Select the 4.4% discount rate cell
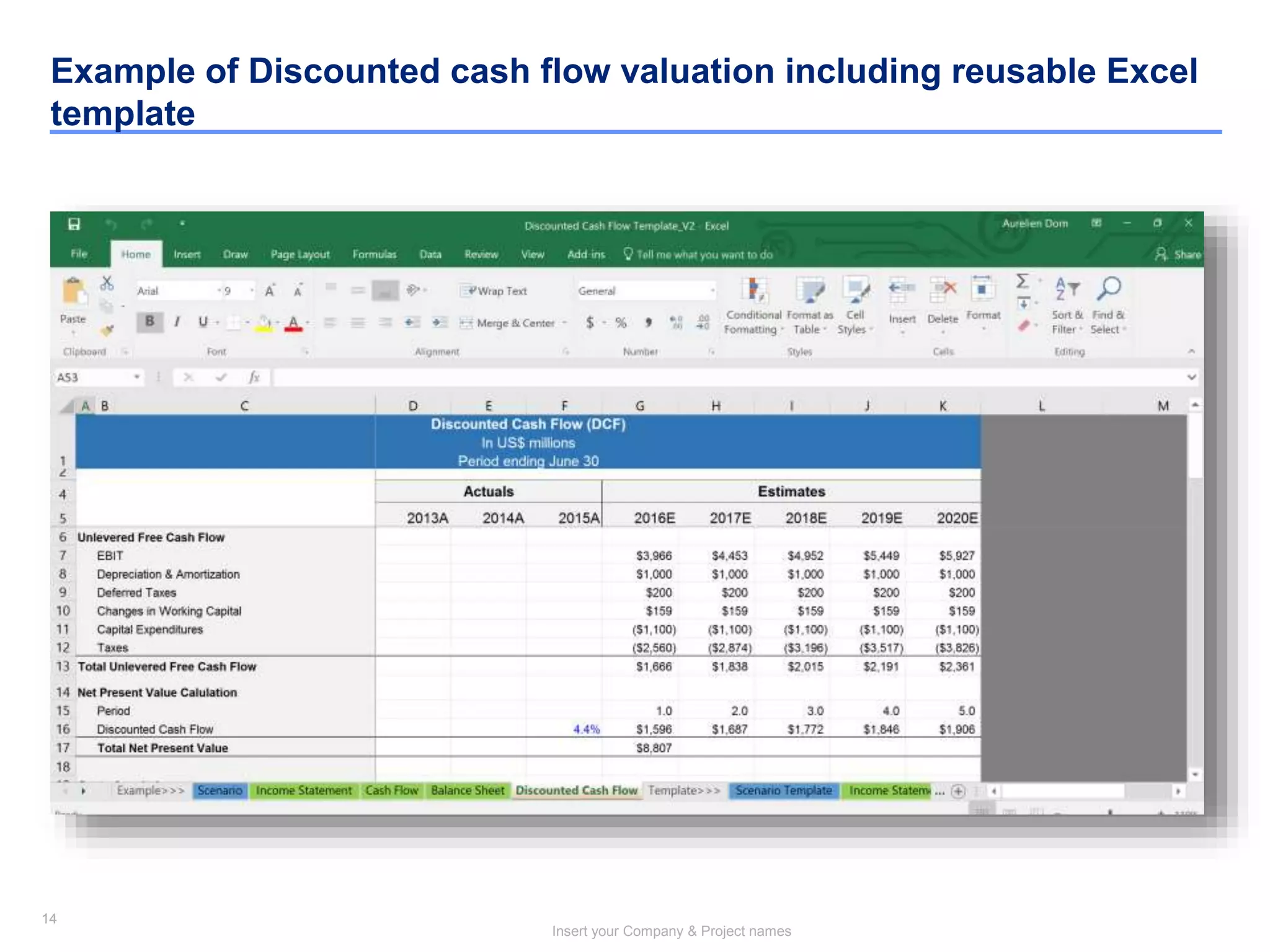The width and height of the screenshot is (1270, 952). 565,729
